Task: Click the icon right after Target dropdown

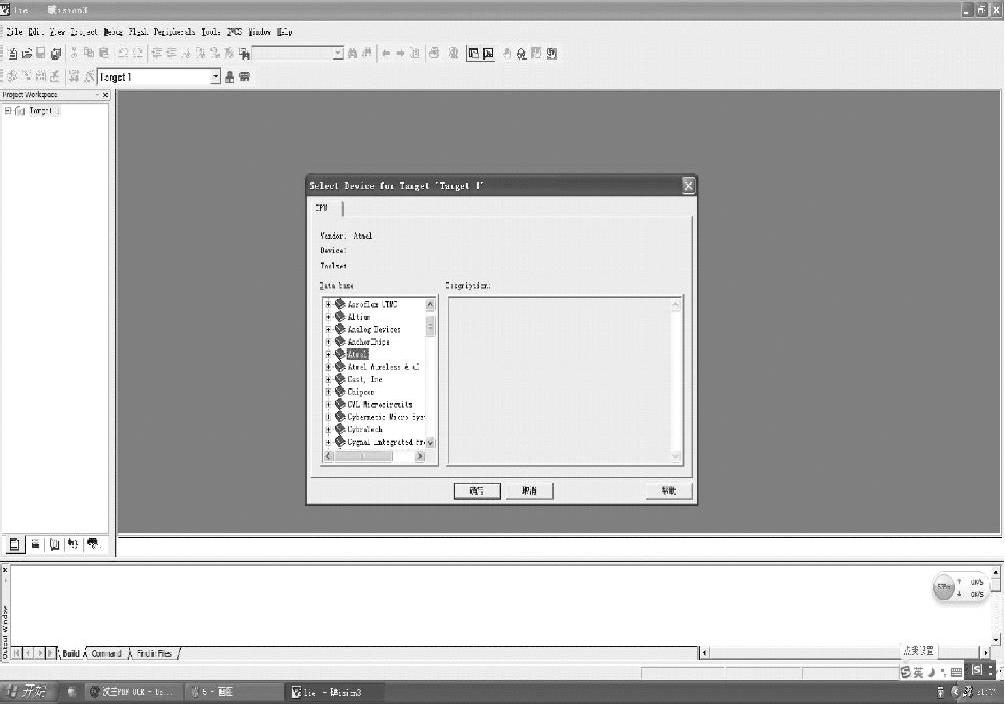Action: pos(229,77)
